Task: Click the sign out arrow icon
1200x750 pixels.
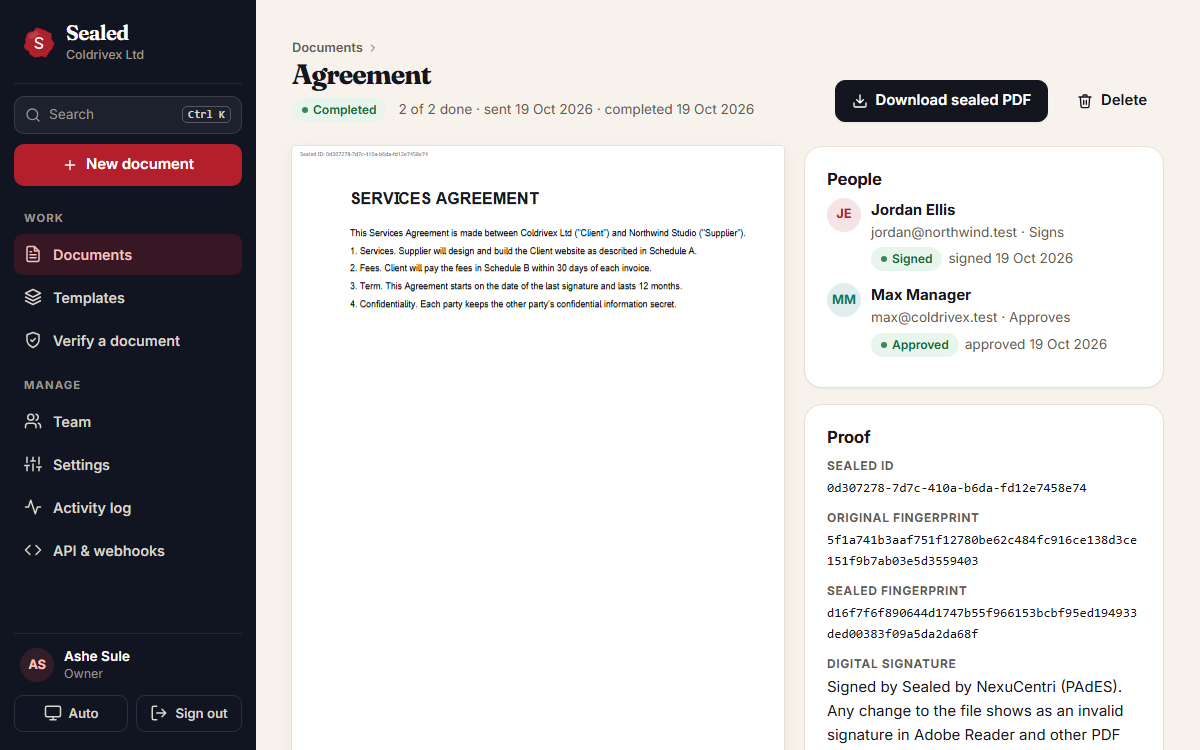Action: pos(158,714)
